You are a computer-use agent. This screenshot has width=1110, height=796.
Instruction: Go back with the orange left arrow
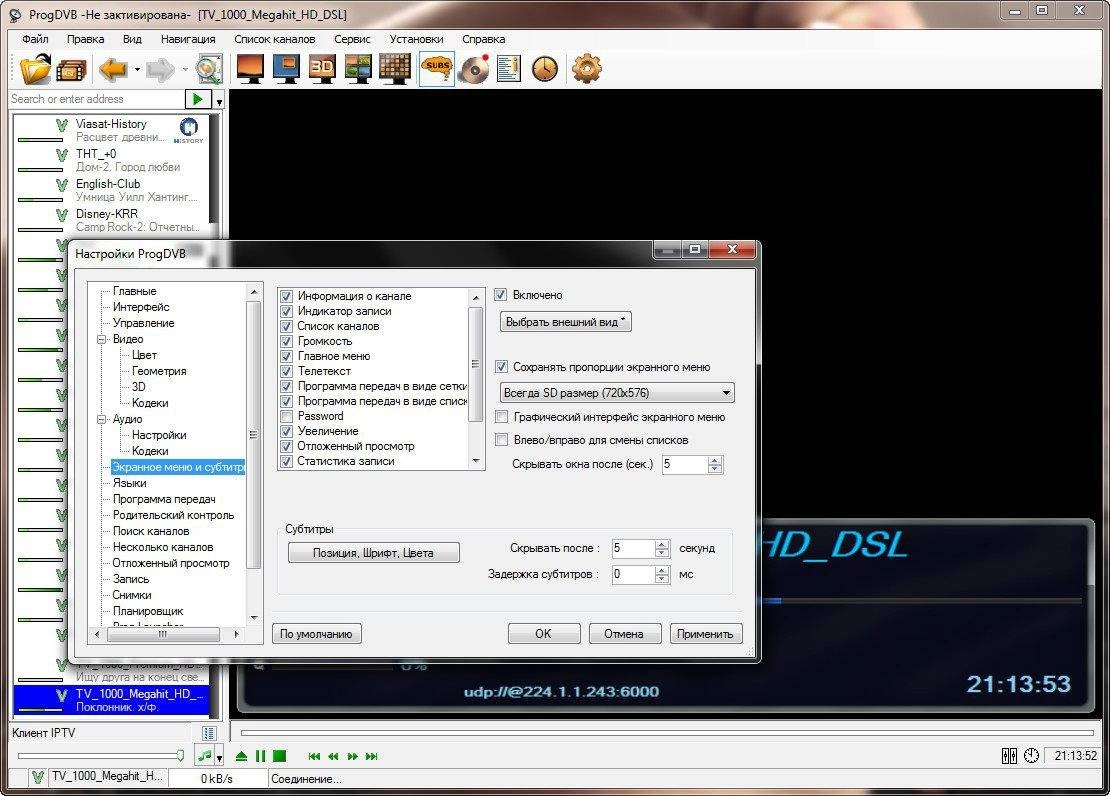[x=113, y=69]
